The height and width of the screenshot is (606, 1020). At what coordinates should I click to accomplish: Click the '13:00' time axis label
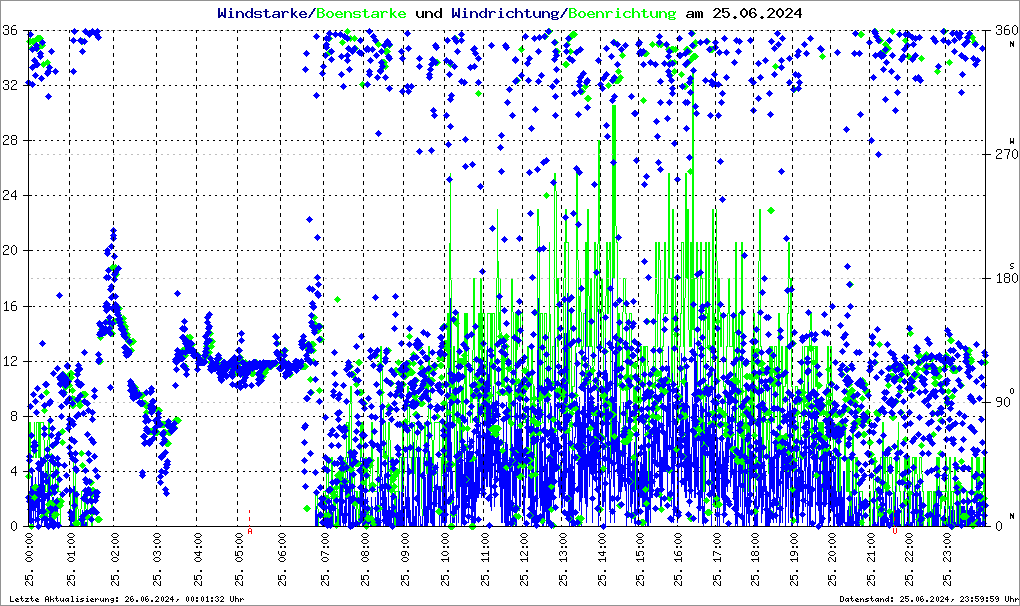563,548
